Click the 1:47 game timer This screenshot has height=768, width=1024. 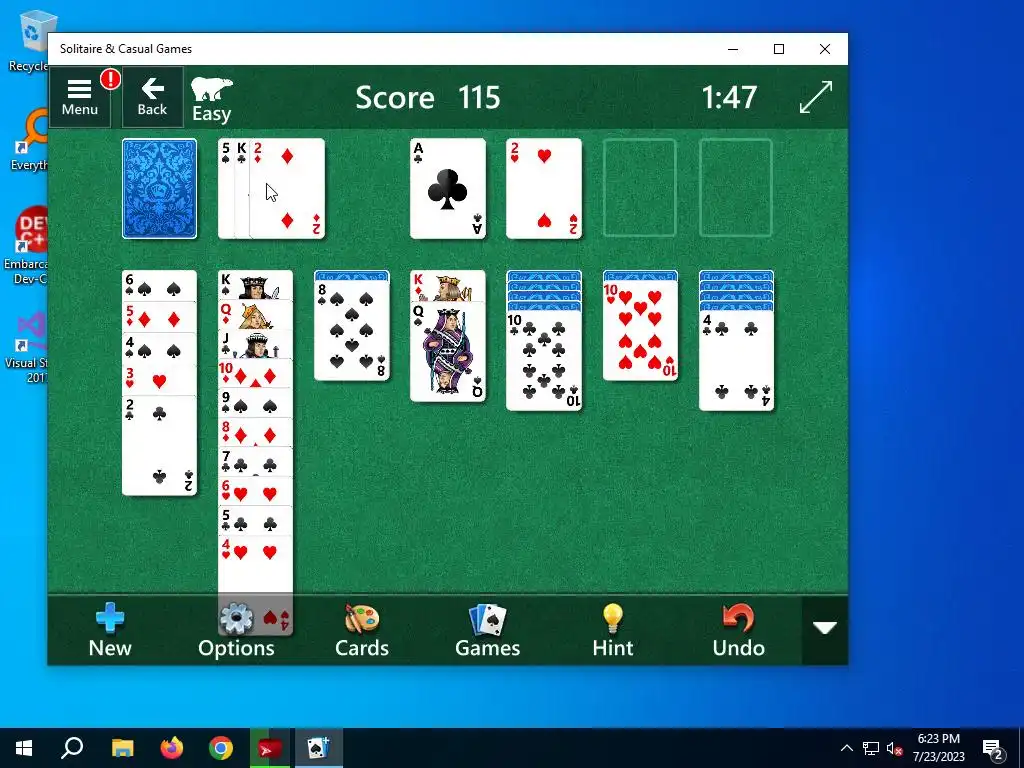click(729, 97)
